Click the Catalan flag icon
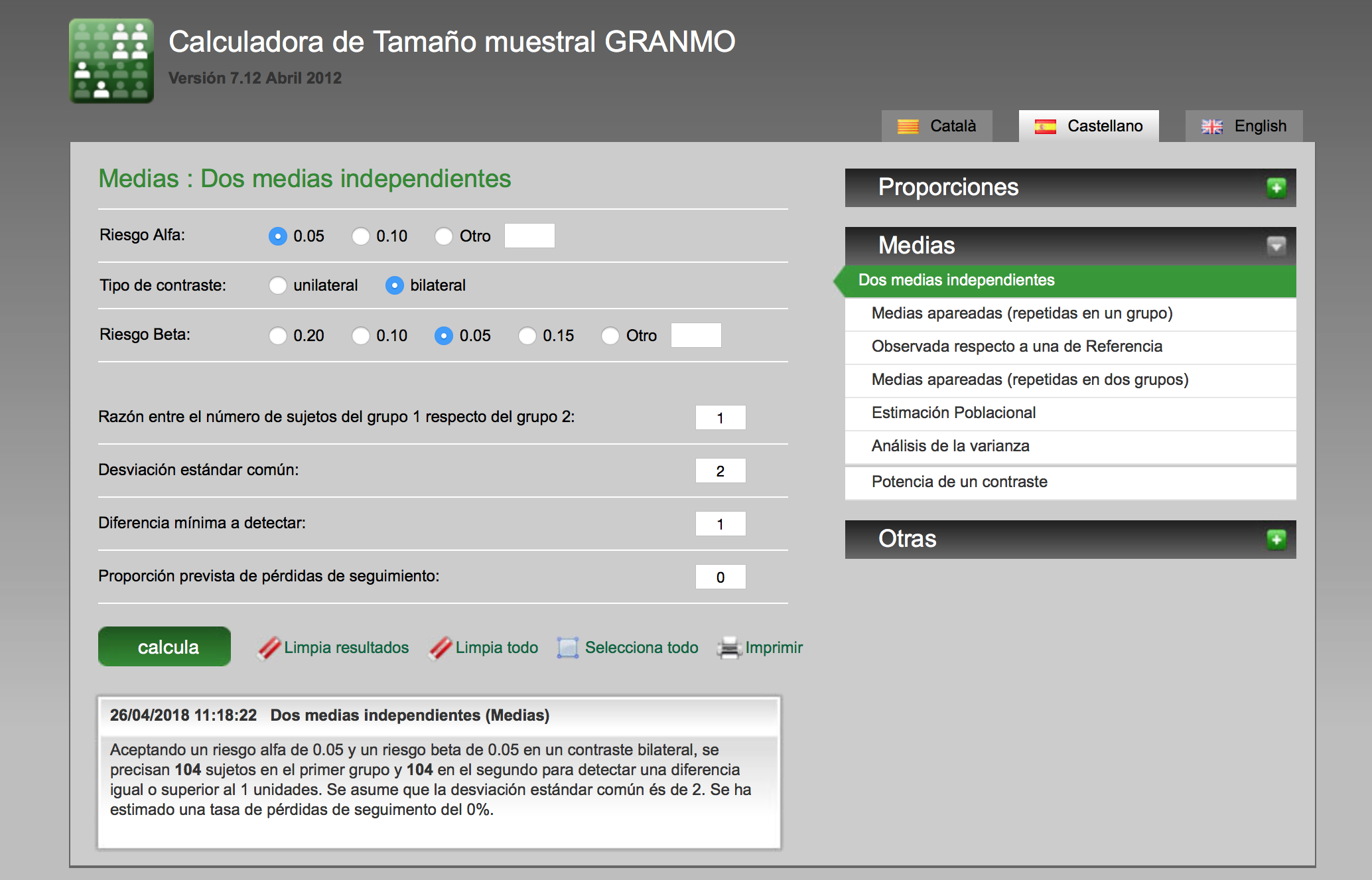The image size is (1372, 880). click(908, 126)
